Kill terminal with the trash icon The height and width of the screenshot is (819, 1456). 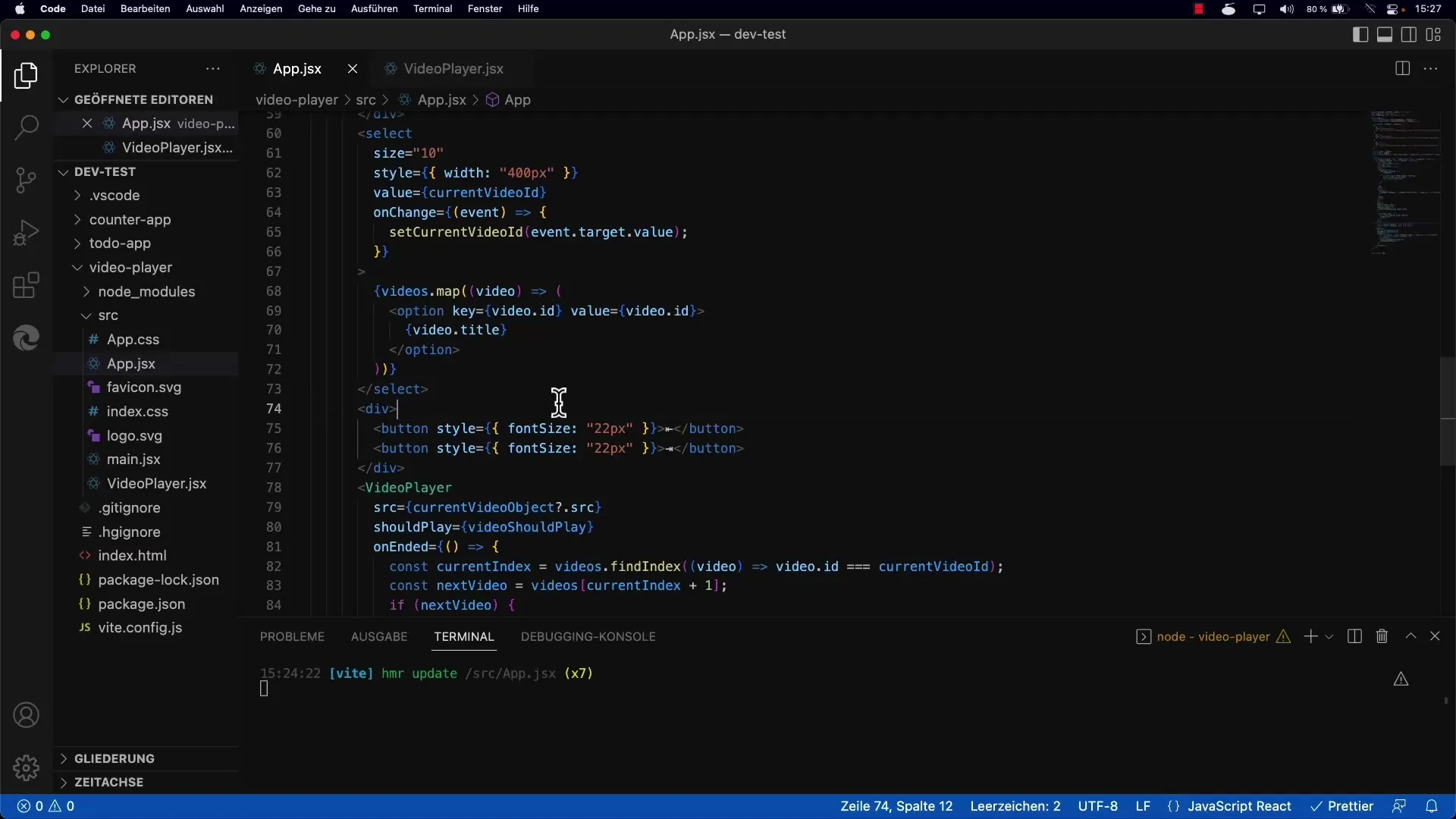click(1382, 637)
